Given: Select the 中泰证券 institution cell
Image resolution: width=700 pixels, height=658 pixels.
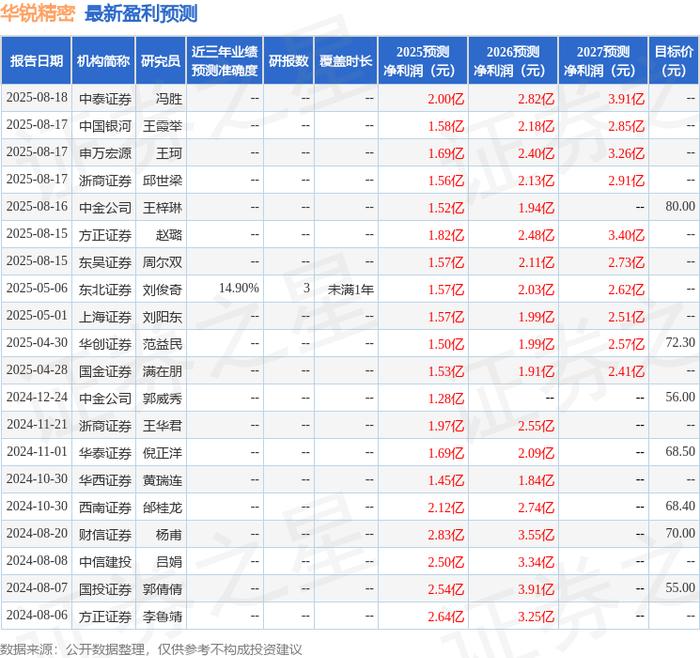Looking at the screenshot, I should pos(105,99).
